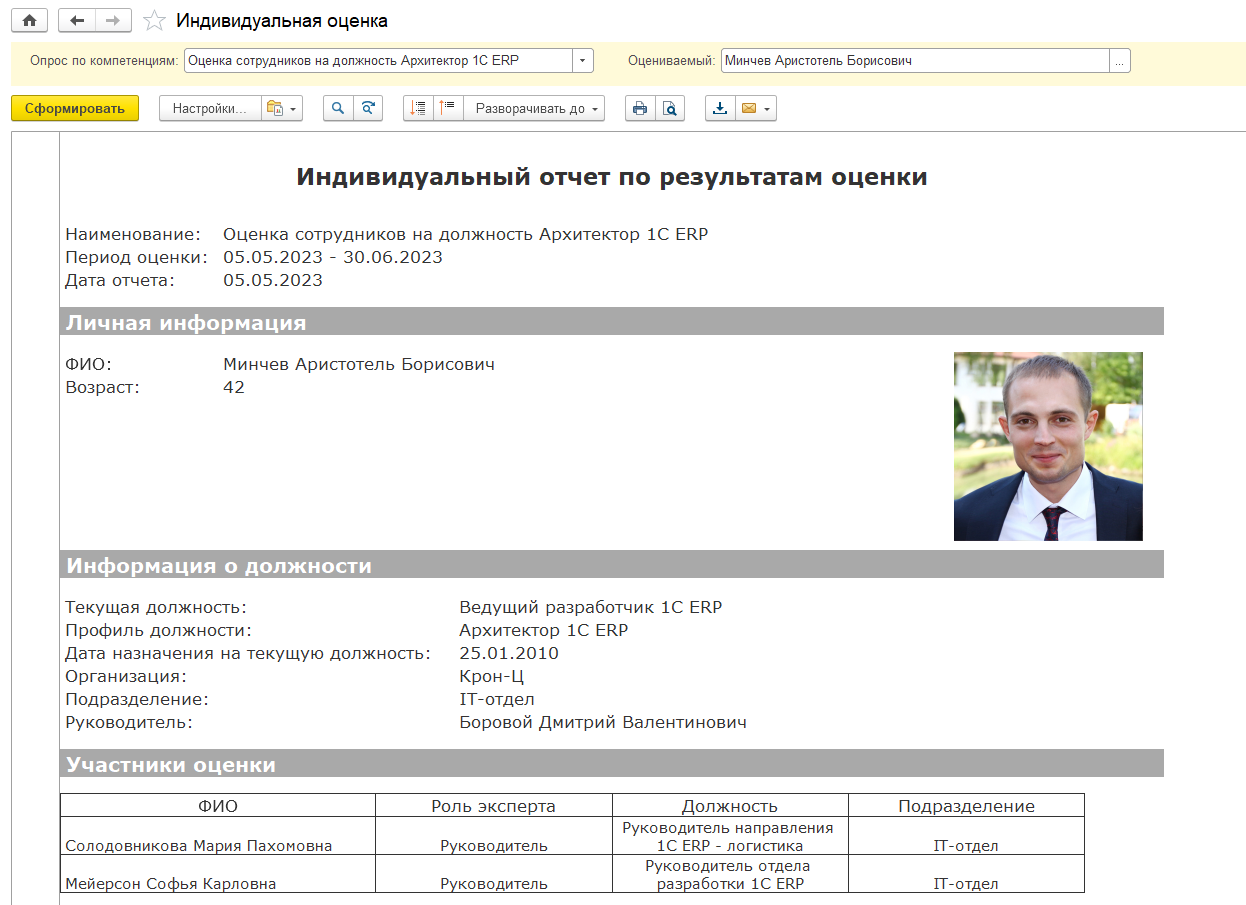Click the Find next icon
This screenshot has height=905, width=1246.
click(368, 108)
